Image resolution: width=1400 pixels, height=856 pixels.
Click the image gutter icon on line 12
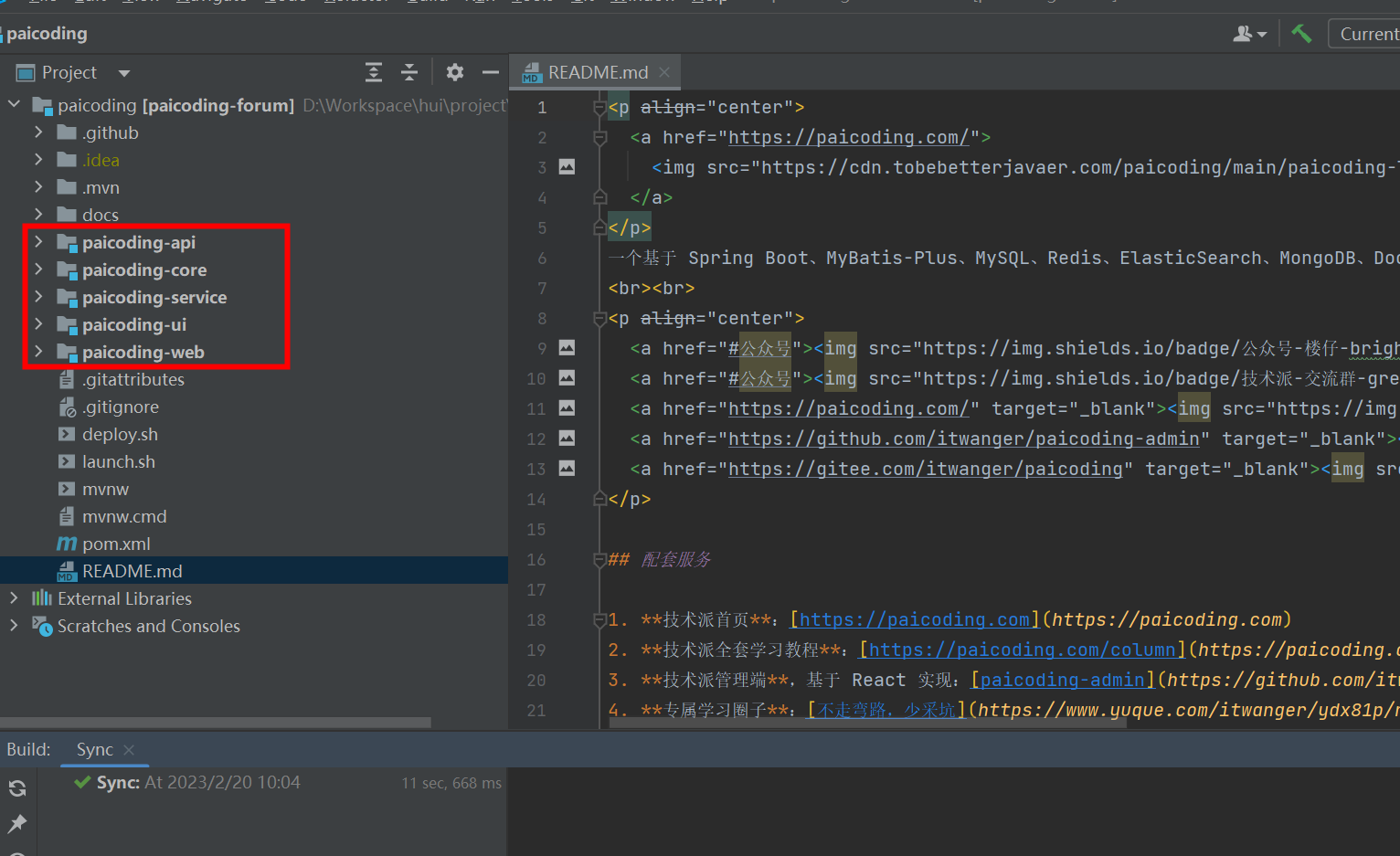[x=567, y=439]
